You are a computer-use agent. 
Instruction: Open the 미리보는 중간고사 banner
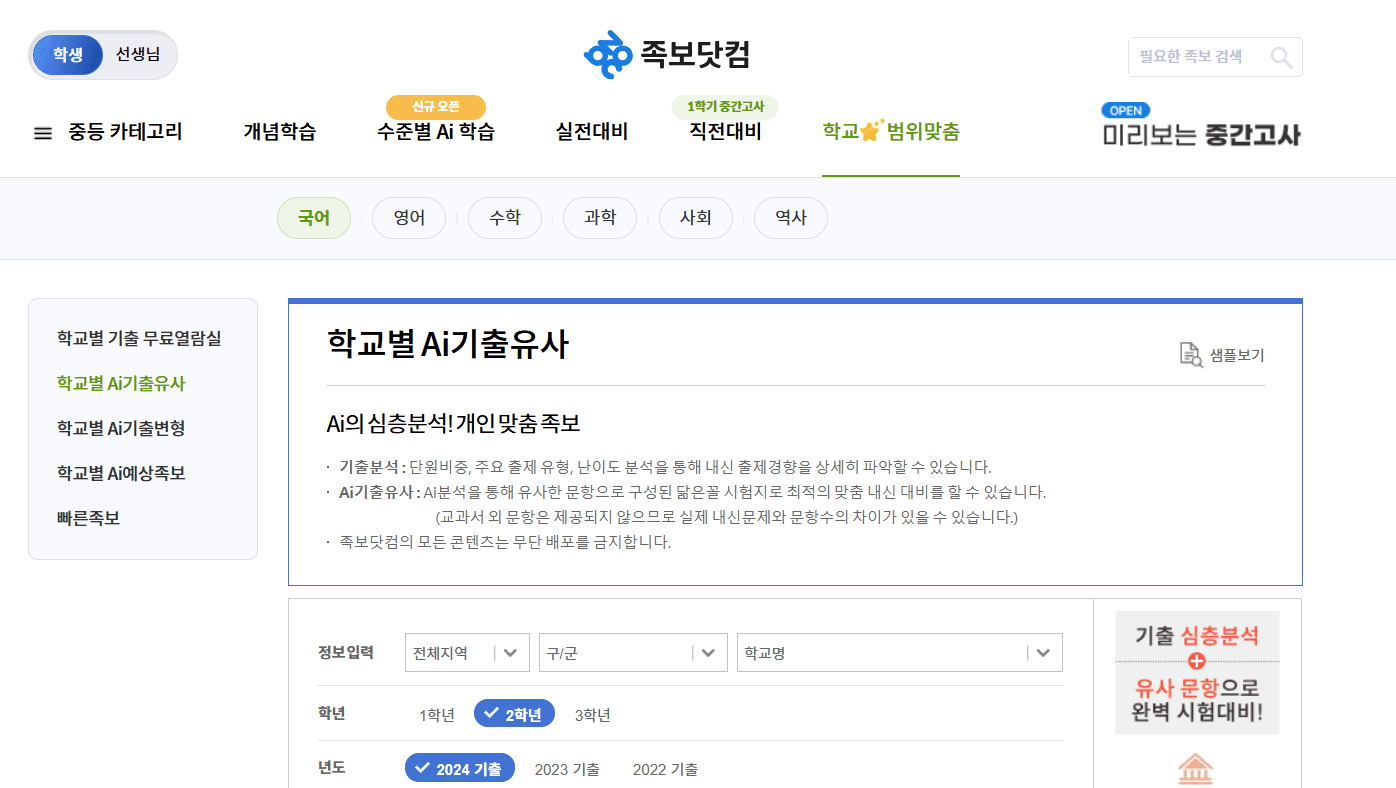point(1201,126)
